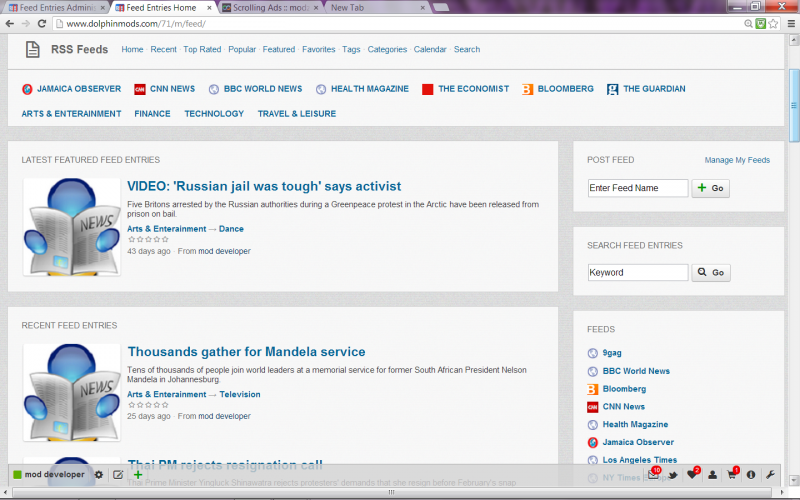Screen dimensions: 800x500
Task: Click in the Enter Feed Name field
Action: tap(638, 188)
